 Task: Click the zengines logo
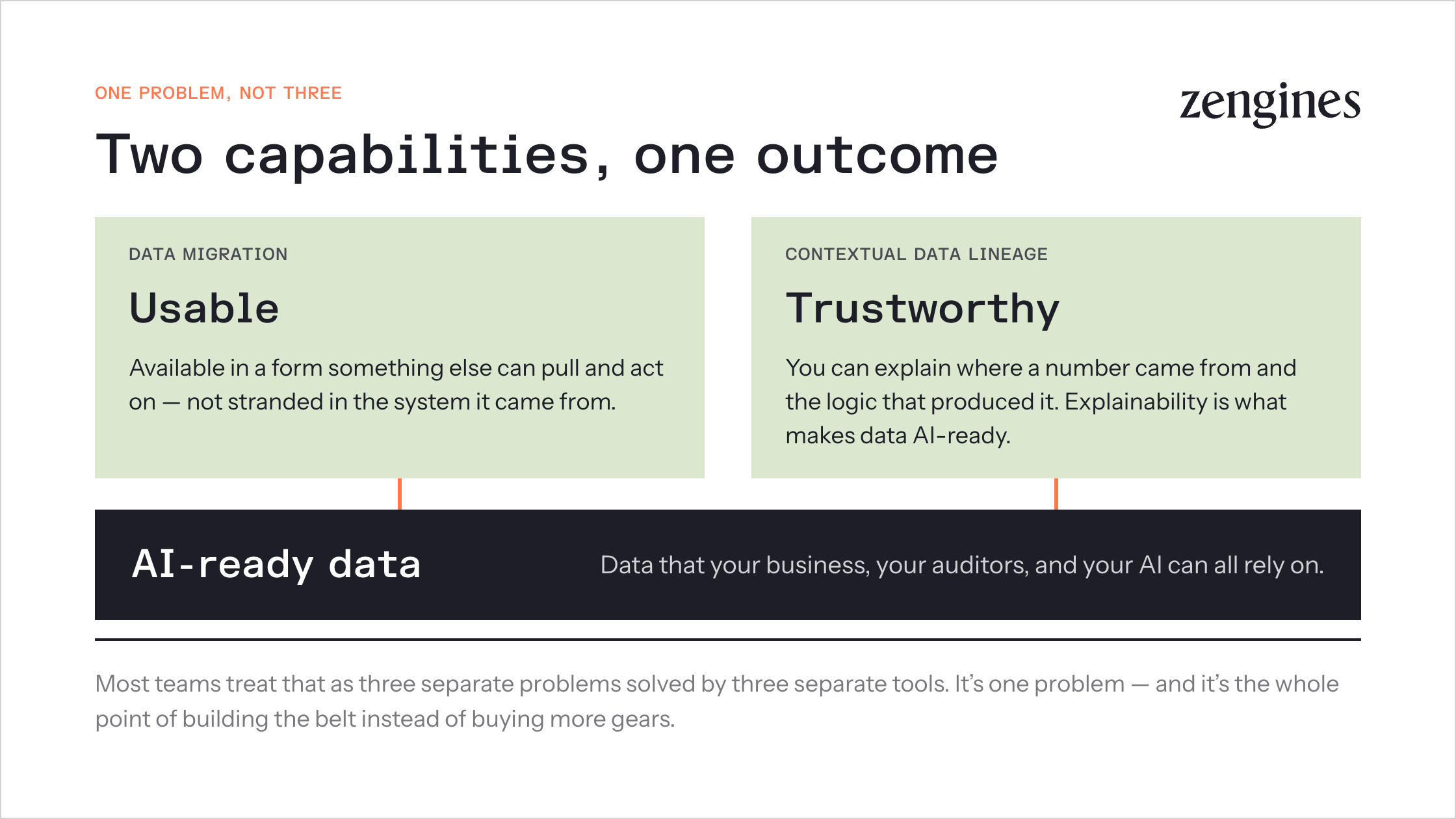(1270, 104)
